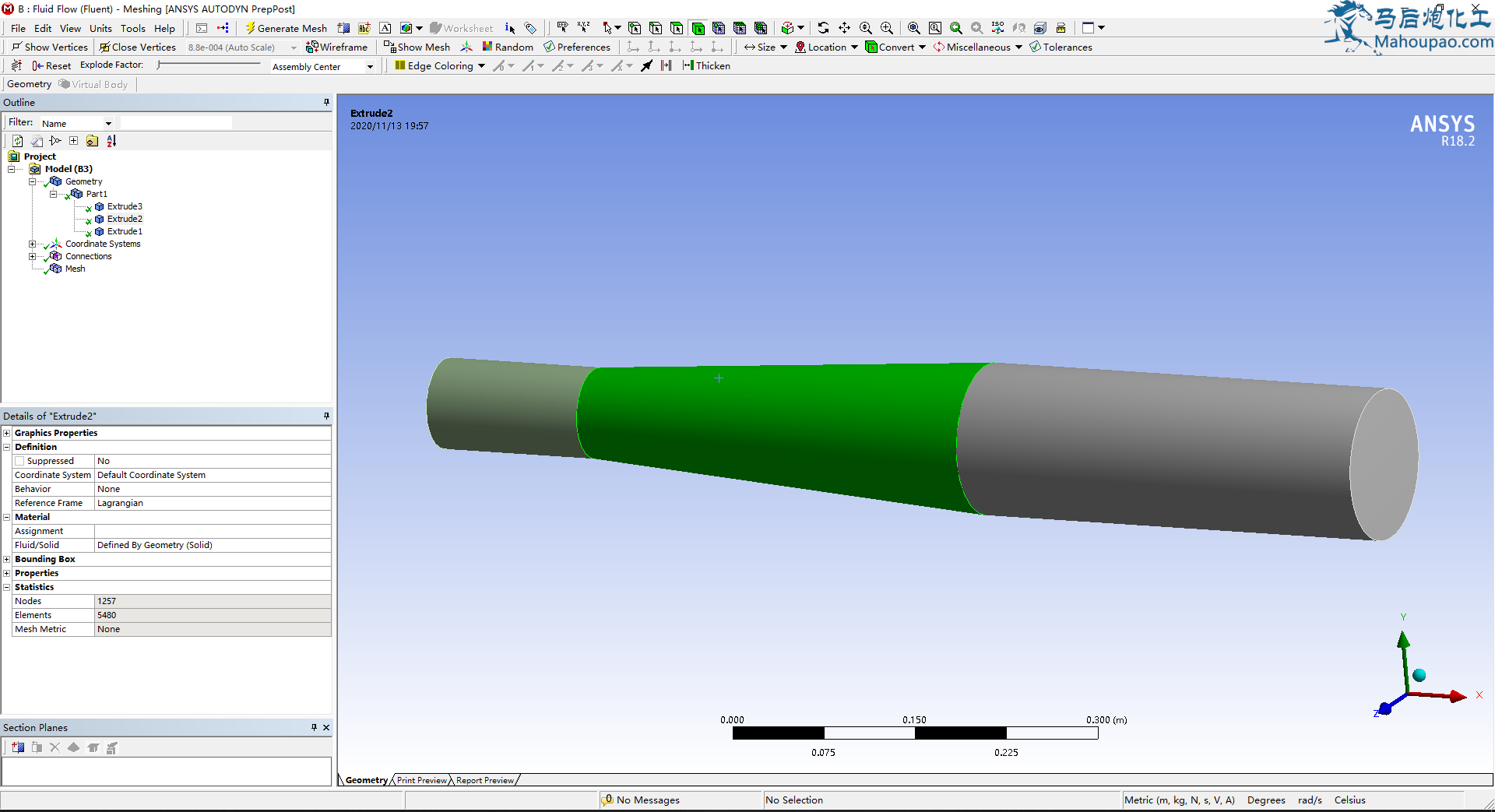The width and height of the screenshot is (1495, 812).
Task: Toggle Wireframe display mode
Action: [336, 47]
